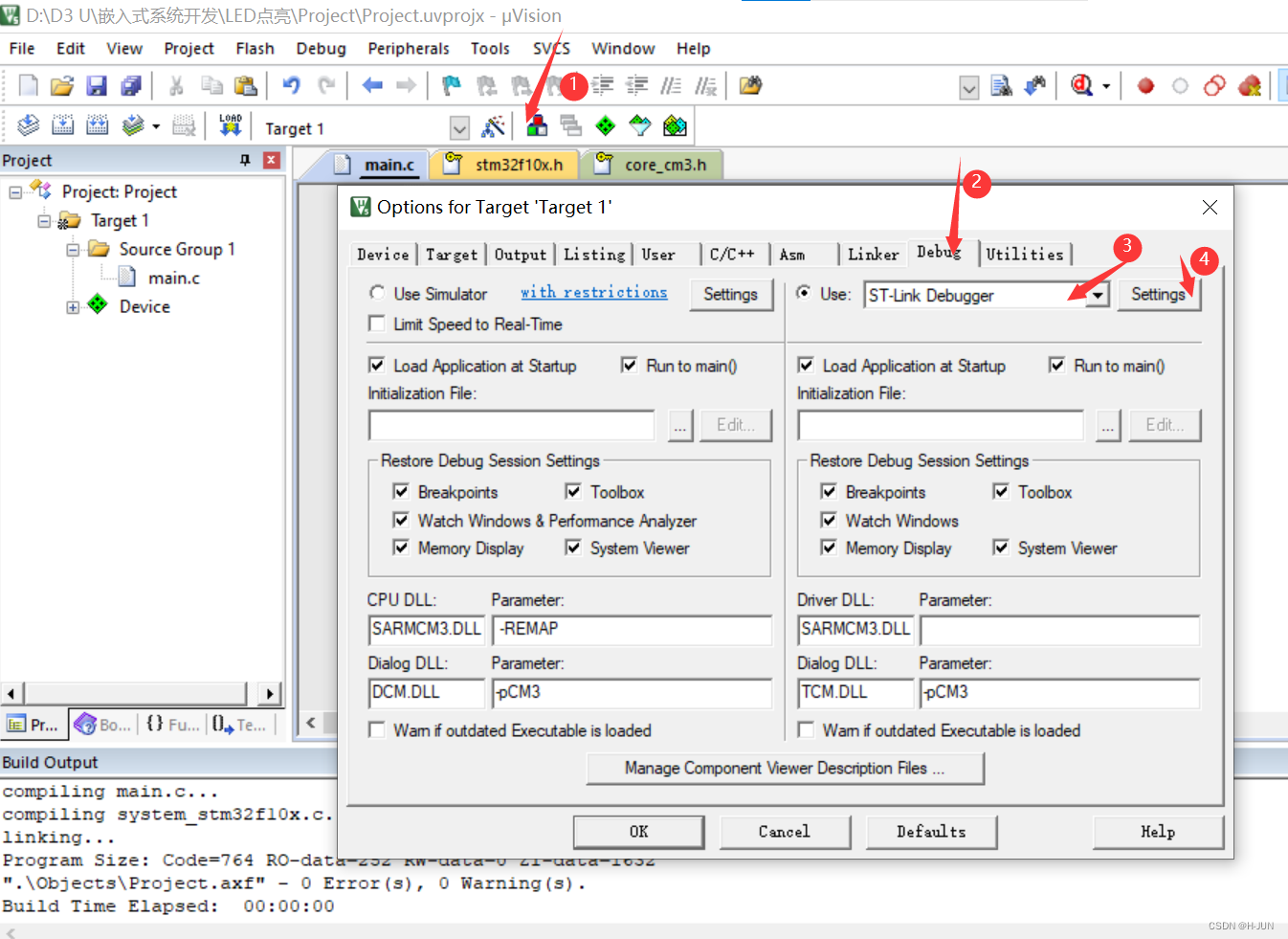
Task: Click the simulator Settings button
Action: click(x=730, y=295)
